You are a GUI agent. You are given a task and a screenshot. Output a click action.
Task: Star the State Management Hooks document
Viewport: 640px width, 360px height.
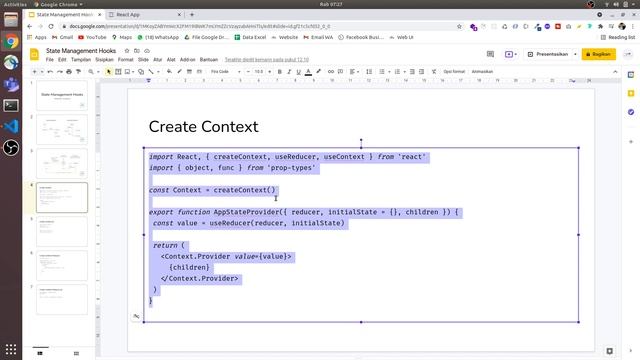pos(127,51)
